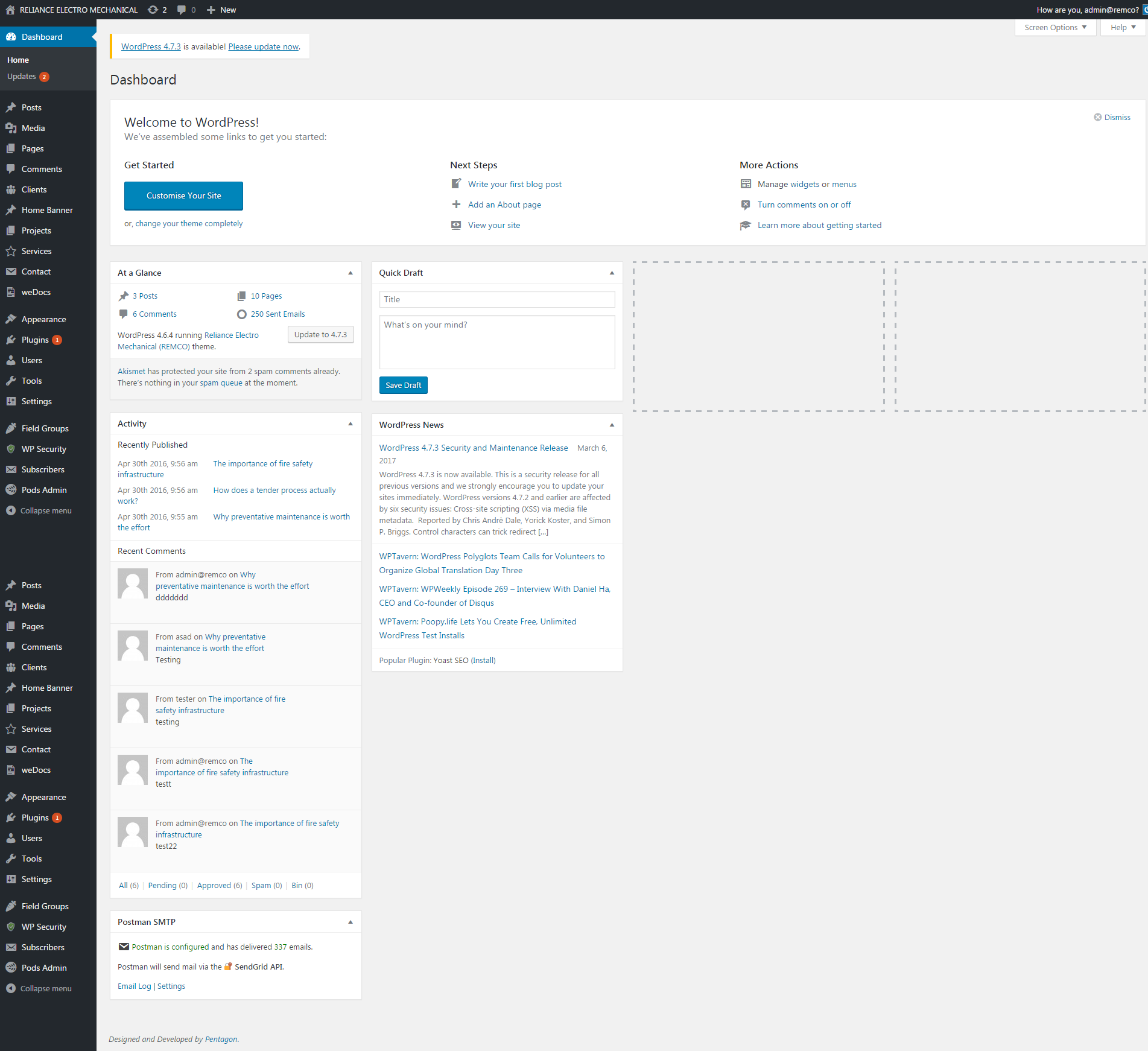Click the Media icon in the upper menu
The width and height of the screenshot is (1148, 1051).
[x=11, y=128]
